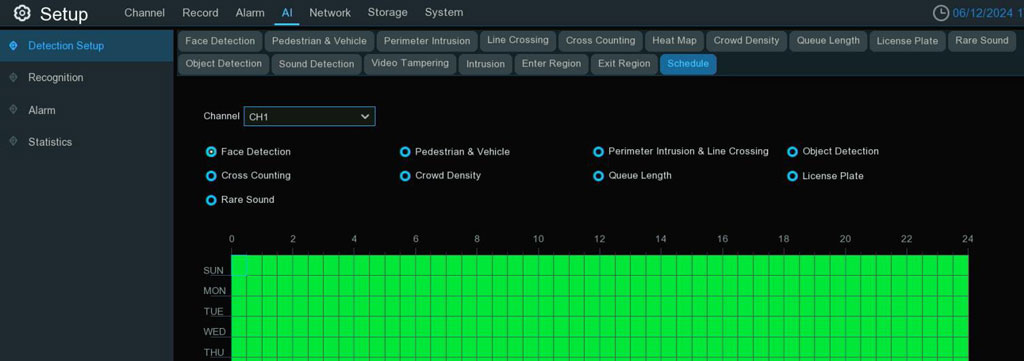Click the WED row label
Viewport: 1024px width, 361px height.
(215, 332)
